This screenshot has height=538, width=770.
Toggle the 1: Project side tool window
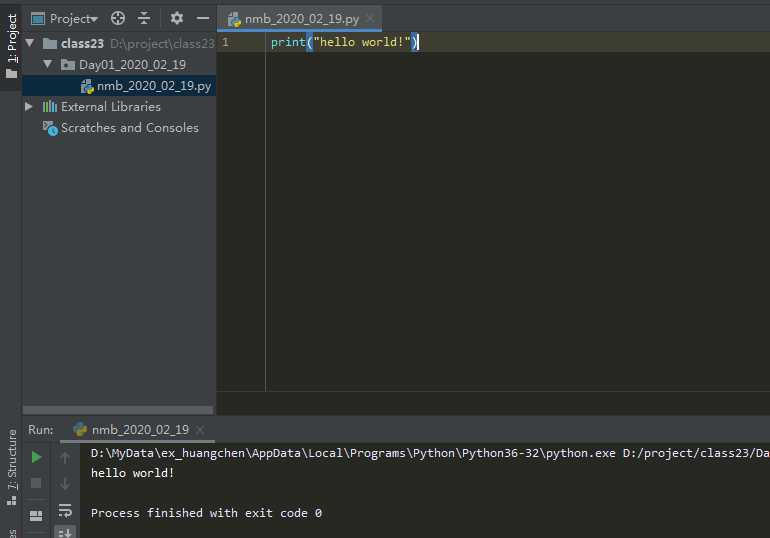point(12,46)
